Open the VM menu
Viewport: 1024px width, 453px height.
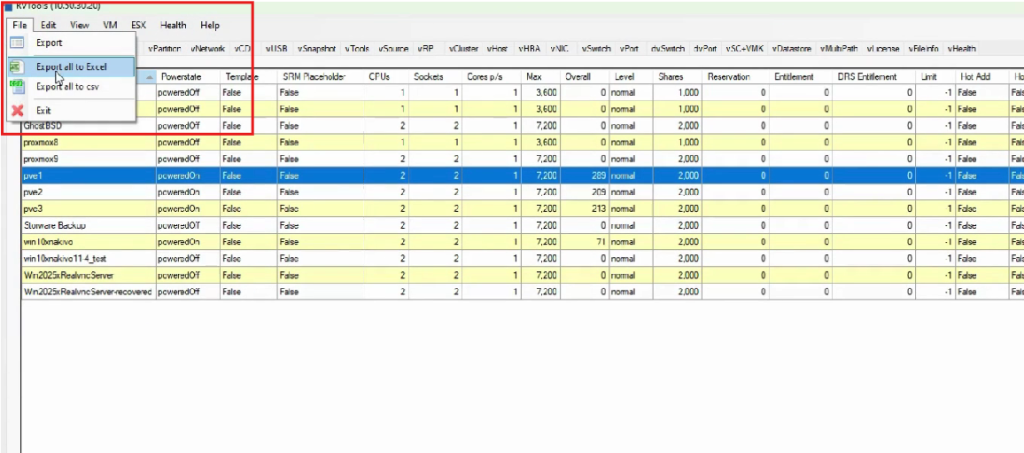pos(110,24)
